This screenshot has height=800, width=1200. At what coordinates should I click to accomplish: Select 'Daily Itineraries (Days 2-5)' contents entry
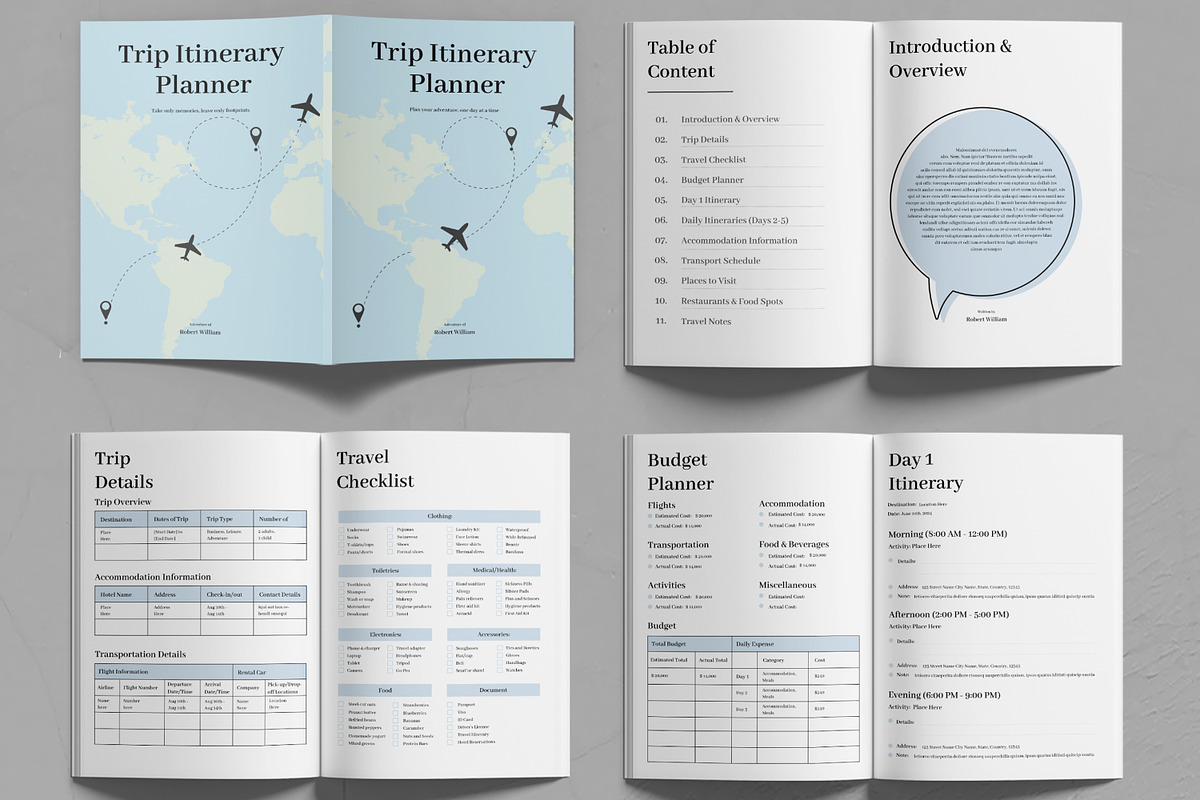pos(735,220)
